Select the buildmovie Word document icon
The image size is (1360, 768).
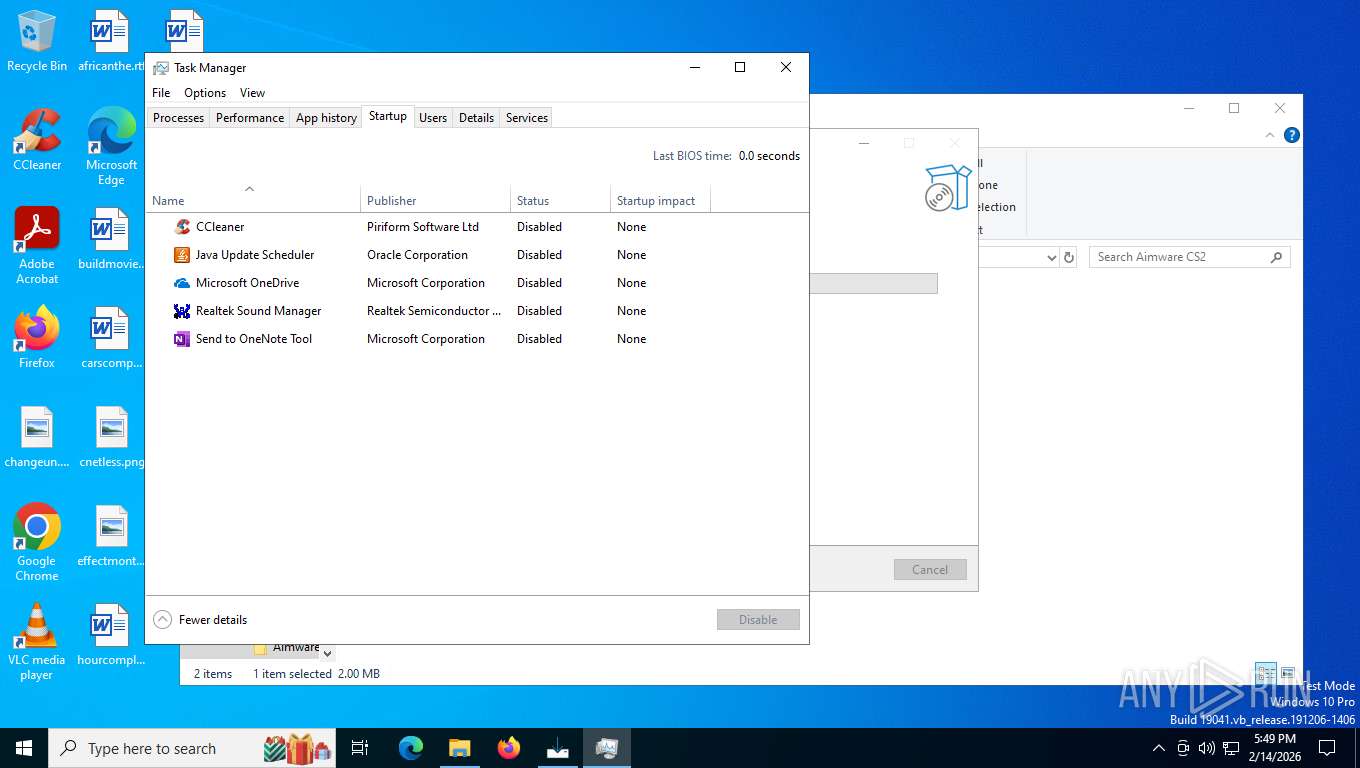[111, 238]
